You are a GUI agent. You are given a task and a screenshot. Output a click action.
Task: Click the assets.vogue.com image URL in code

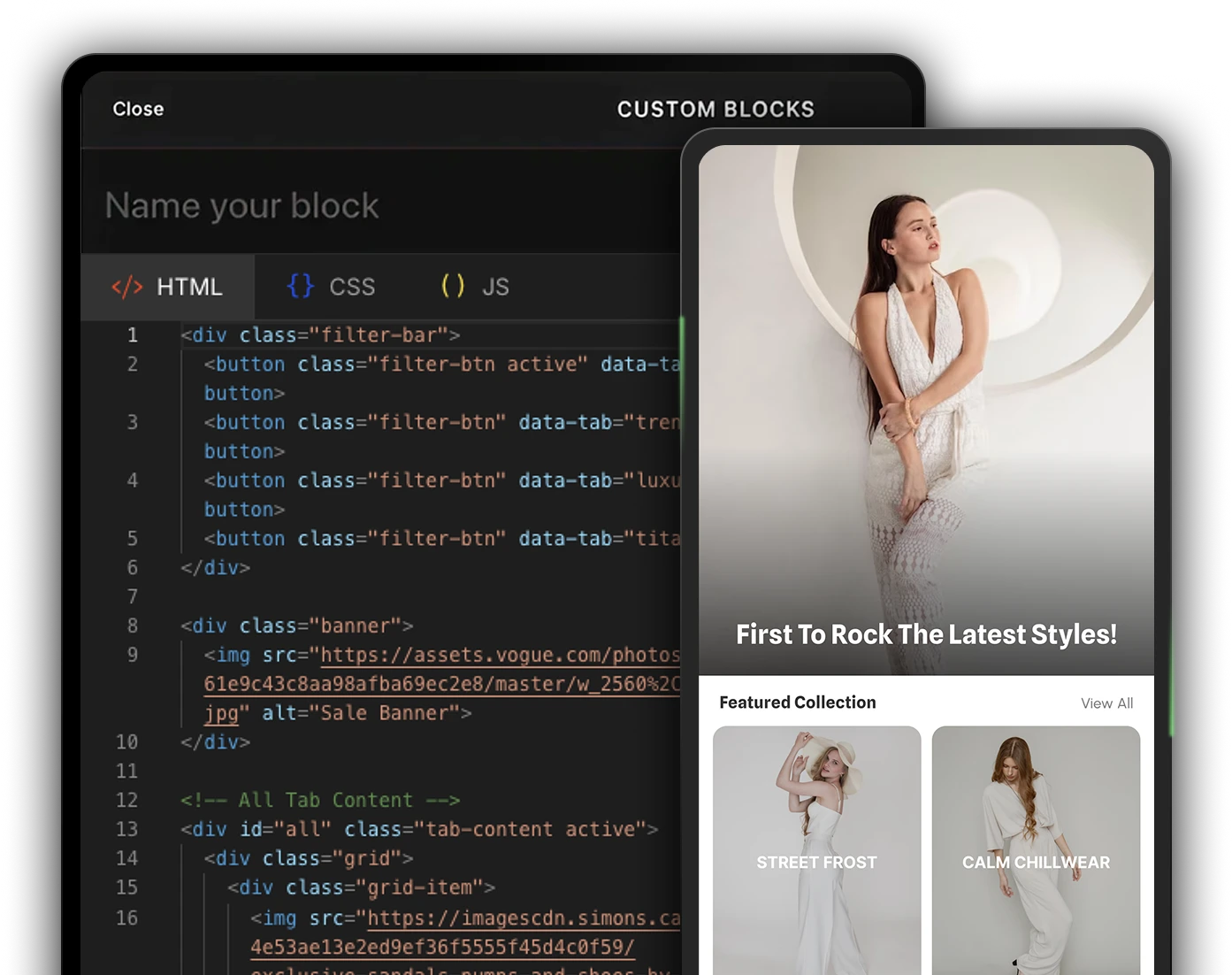point(495,655)
